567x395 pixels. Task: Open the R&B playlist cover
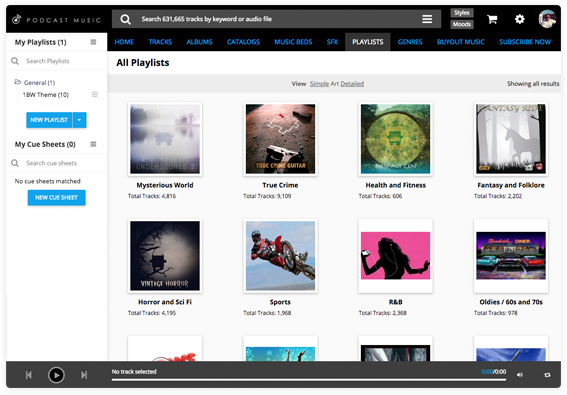coord(396,256)
